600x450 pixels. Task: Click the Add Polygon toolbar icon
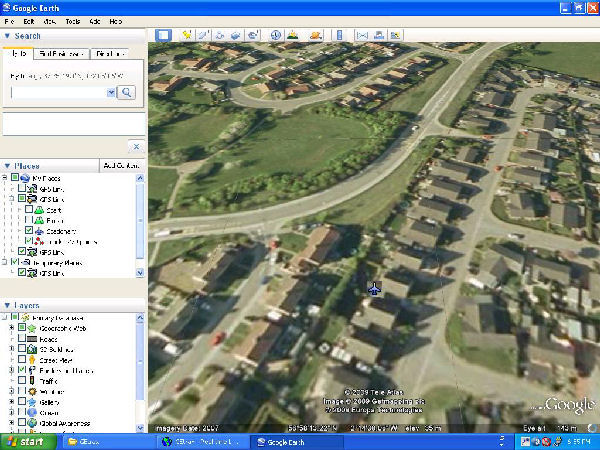click(x=203, y=35)
